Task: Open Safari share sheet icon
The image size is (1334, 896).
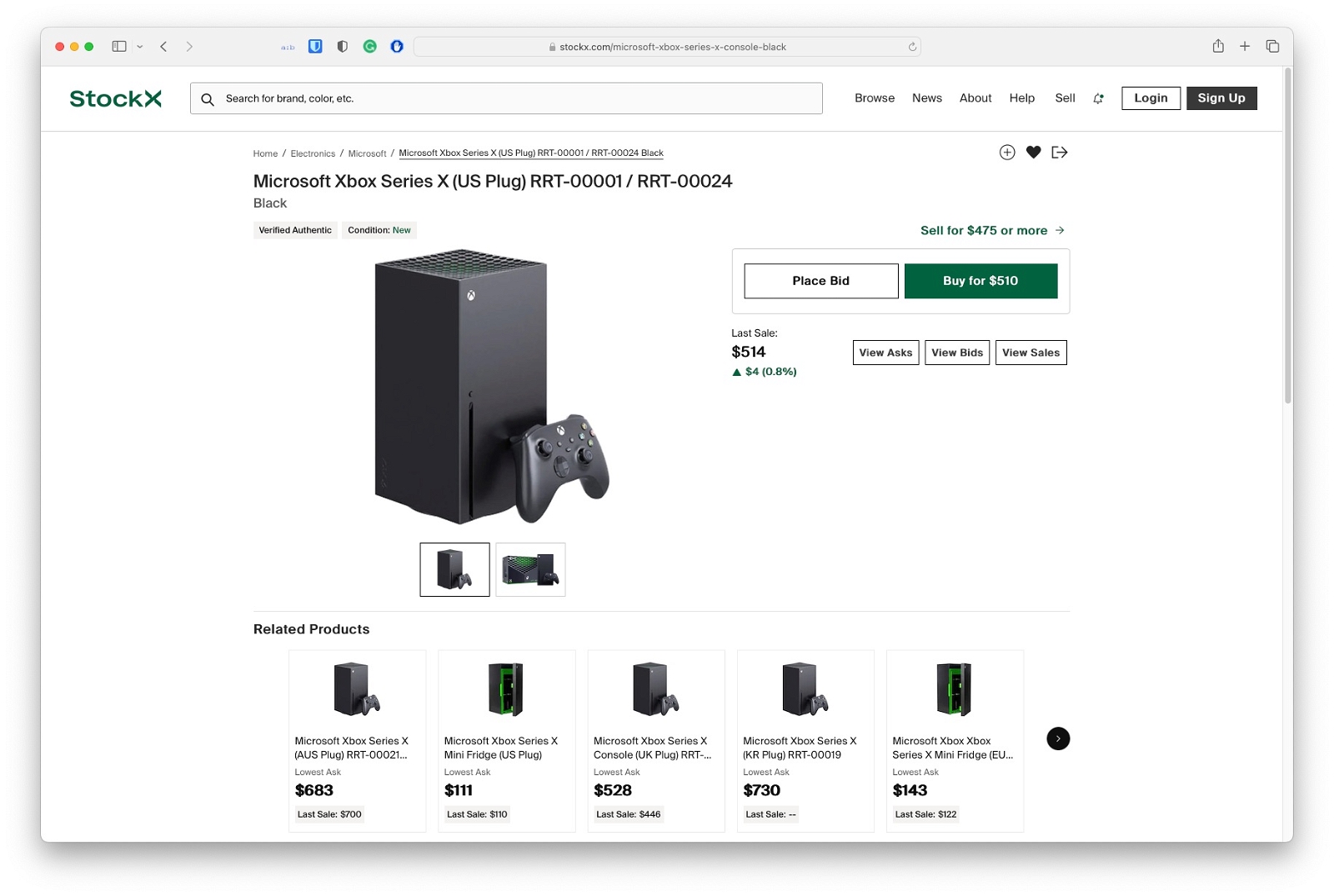Action: pyautogui.click(x=1218, y=46)
